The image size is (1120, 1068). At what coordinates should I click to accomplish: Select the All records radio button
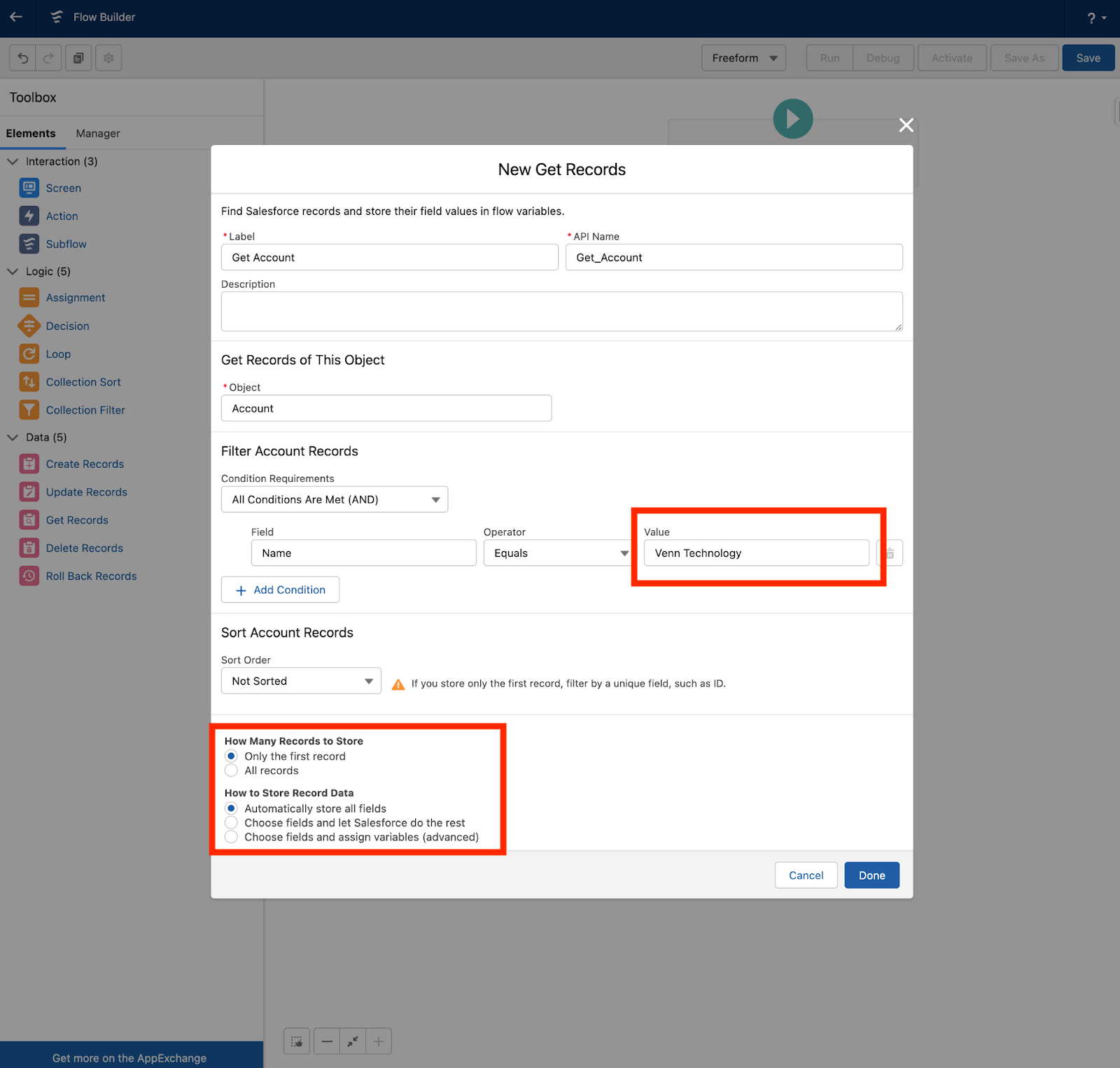coord(232,770)
